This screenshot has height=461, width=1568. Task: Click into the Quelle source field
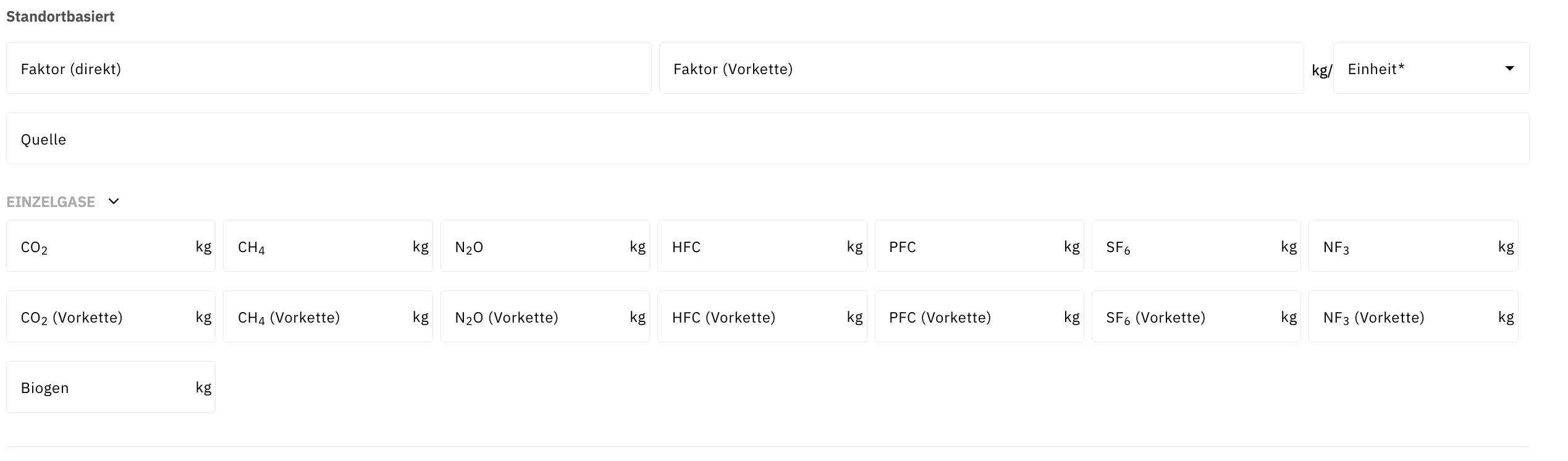pyautogui.click(x=767, y=139)
